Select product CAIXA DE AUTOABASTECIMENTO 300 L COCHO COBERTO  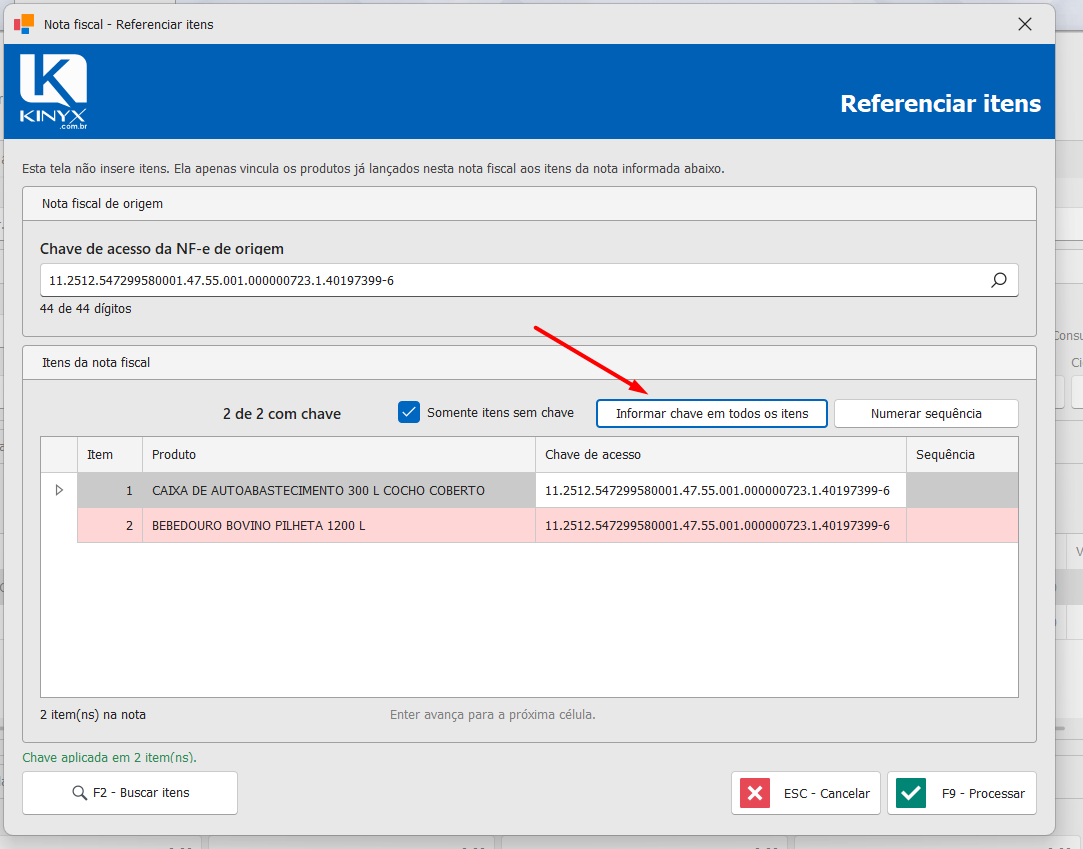tap(339, 490)
